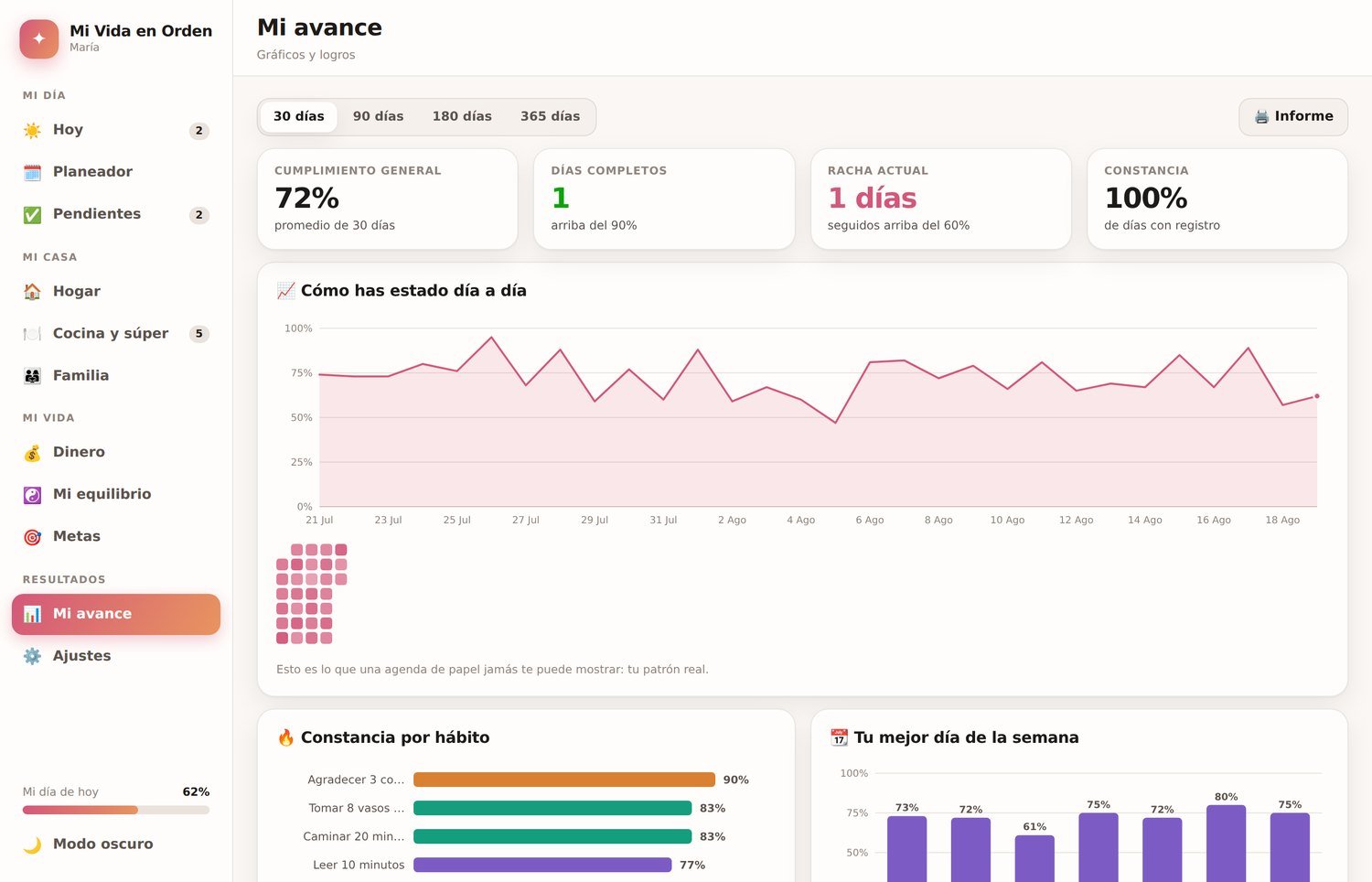The width and height of the screenshot is (1372, 882).
Task: Click the badge 5 next to Cocina y súper
Action: (198, 334)
